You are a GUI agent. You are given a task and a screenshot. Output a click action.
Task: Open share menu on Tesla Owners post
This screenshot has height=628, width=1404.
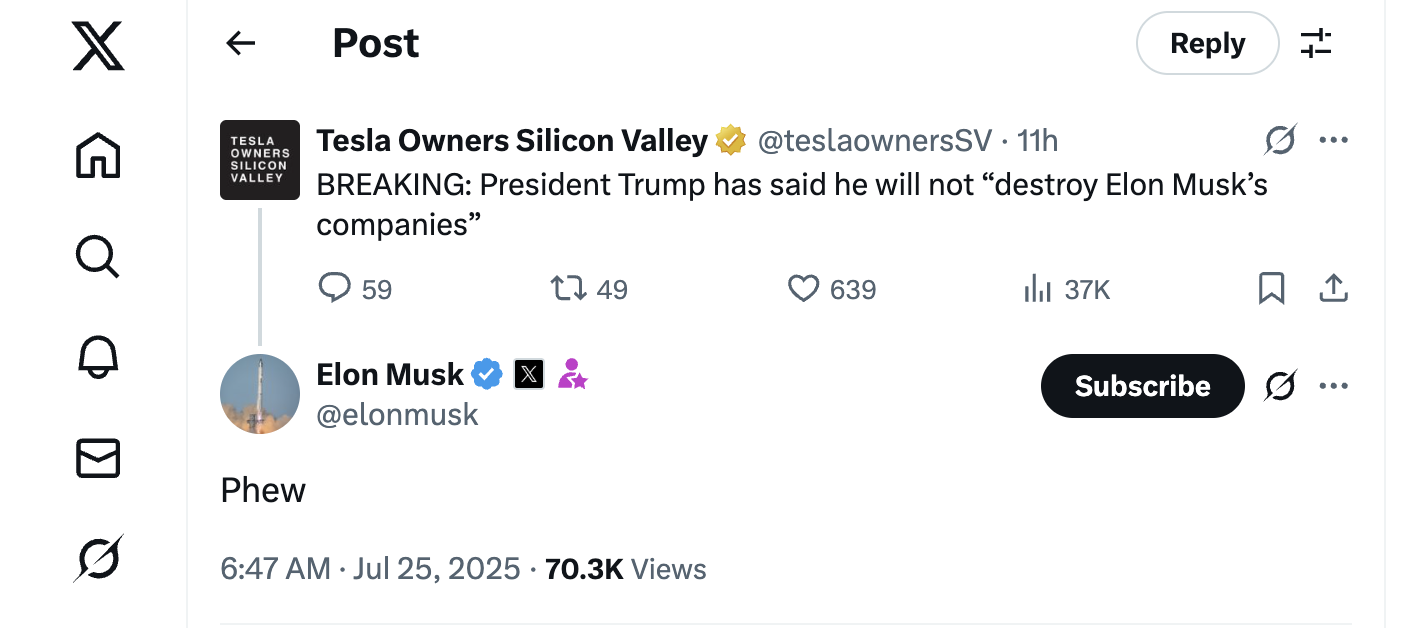click(1333, 289)
